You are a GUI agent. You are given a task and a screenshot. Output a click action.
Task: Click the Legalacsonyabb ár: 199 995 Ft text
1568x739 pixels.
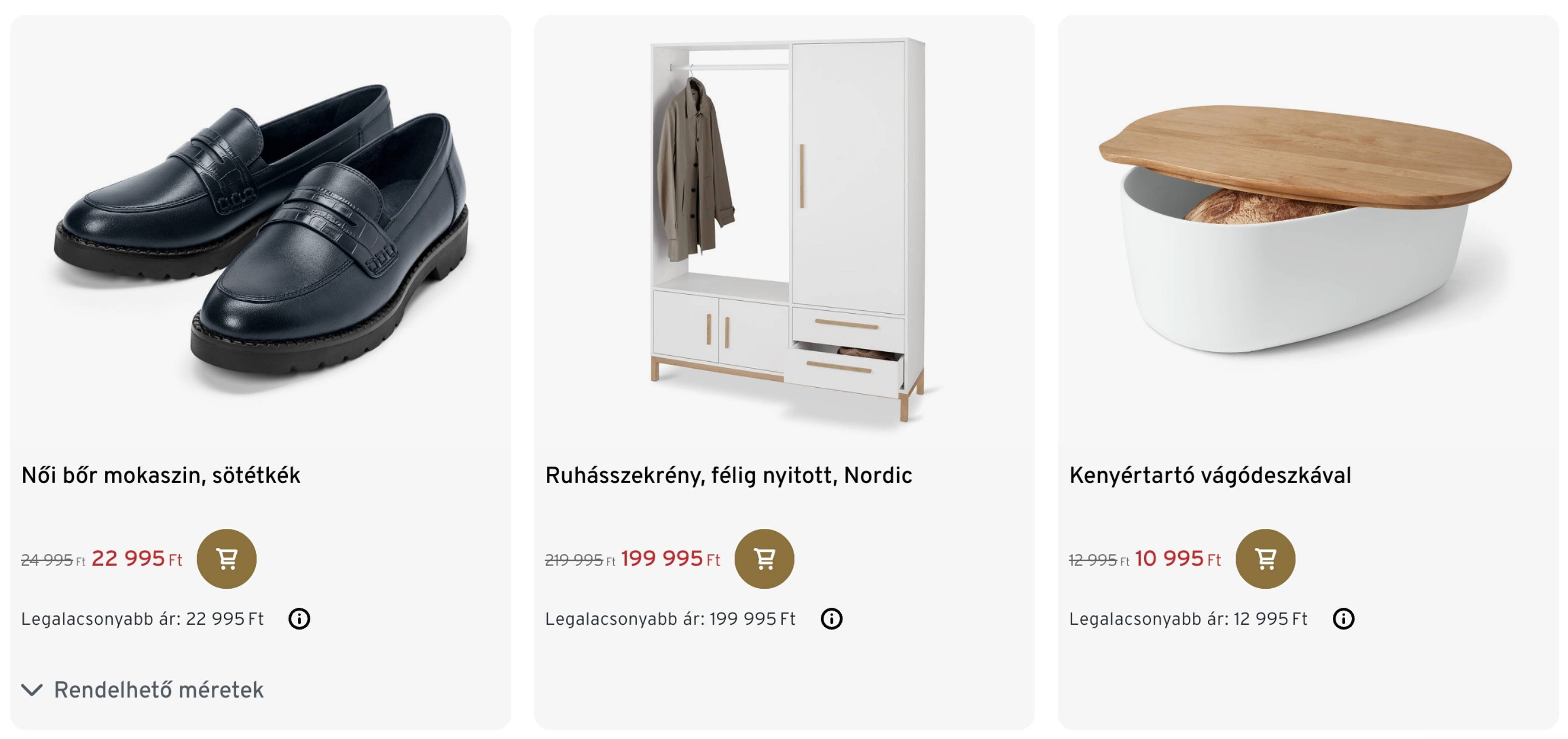(670, 619)
